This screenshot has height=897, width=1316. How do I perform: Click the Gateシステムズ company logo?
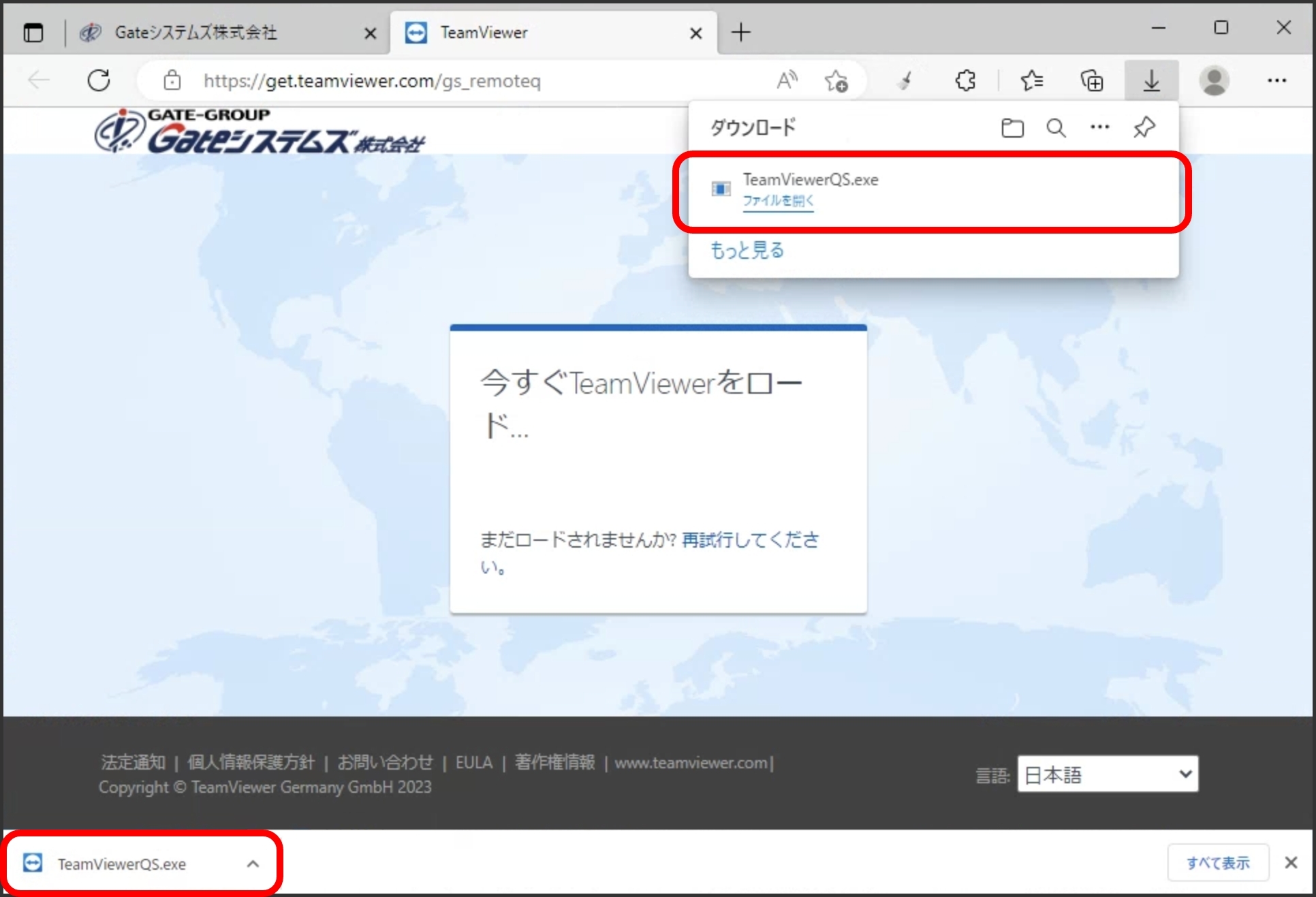(260, 131)
